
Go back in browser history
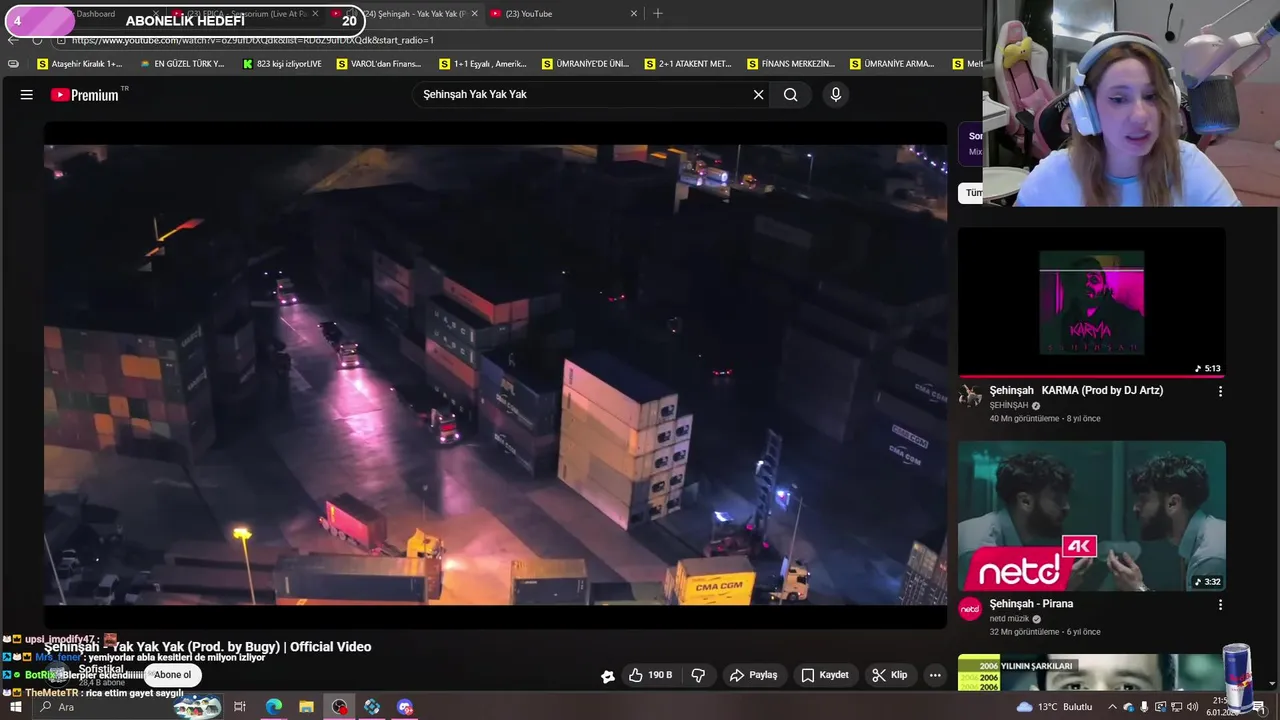pos(12,40)
